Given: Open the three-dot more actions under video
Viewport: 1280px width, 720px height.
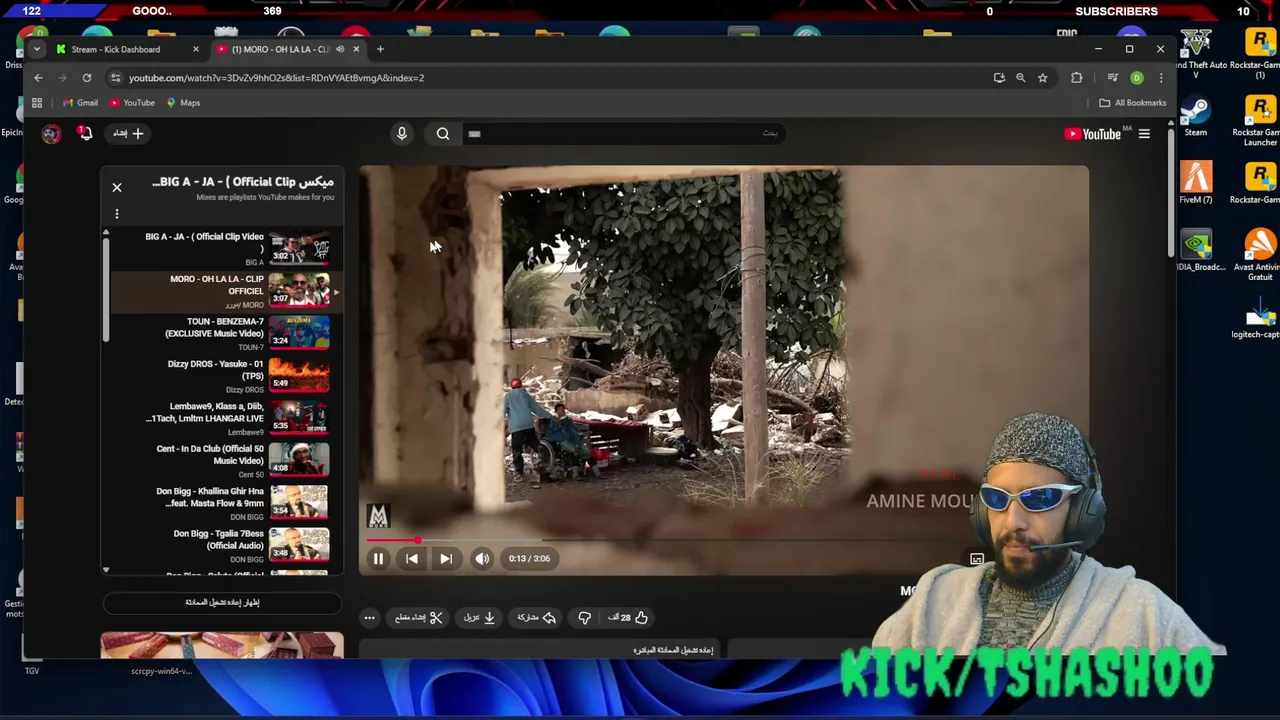Looking at the screenshot, I should (369, 618).
